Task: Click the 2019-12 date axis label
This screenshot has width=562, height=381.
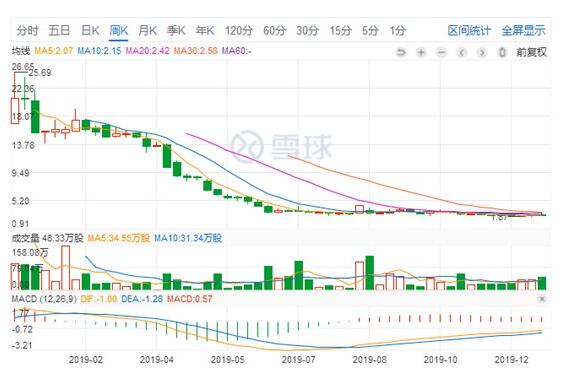Action: click(x=511, y=359)
